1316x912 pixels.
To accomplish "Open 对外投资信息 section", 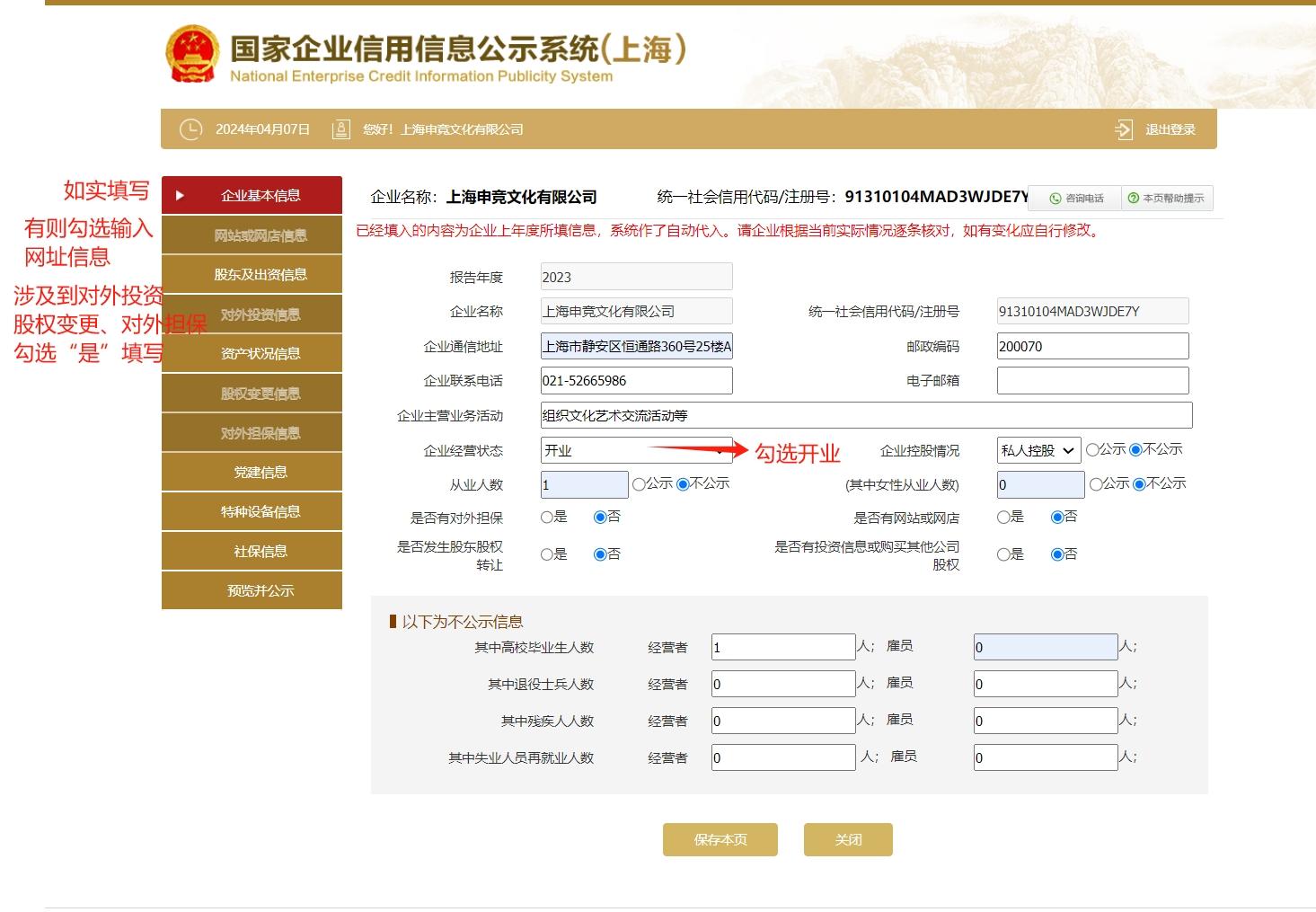I will 252,314.
